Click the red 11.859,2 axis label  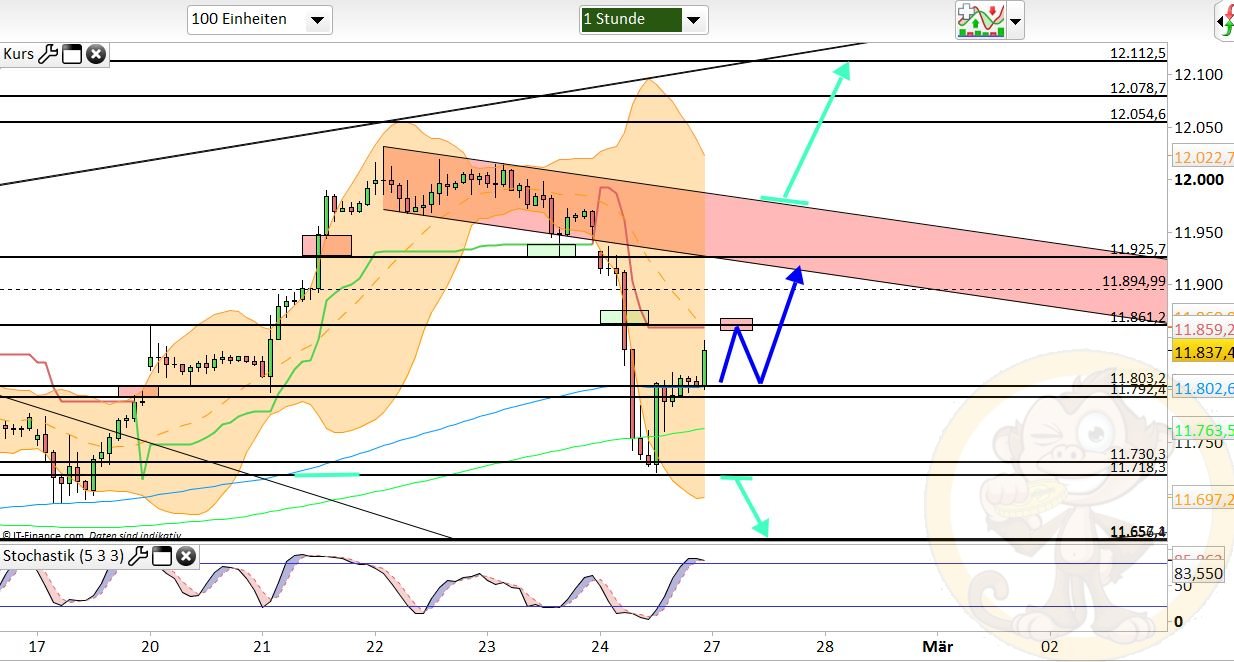(1203, 329)
